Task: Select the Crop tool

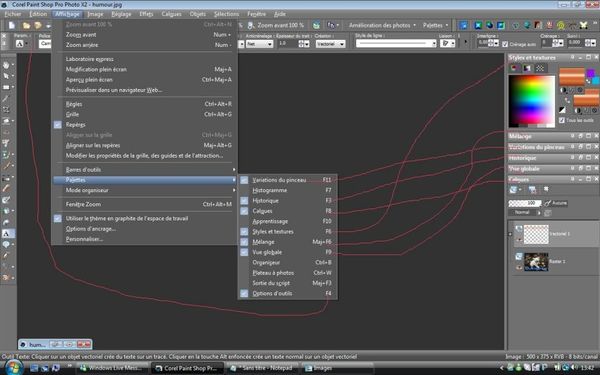Action: [6, 110]
